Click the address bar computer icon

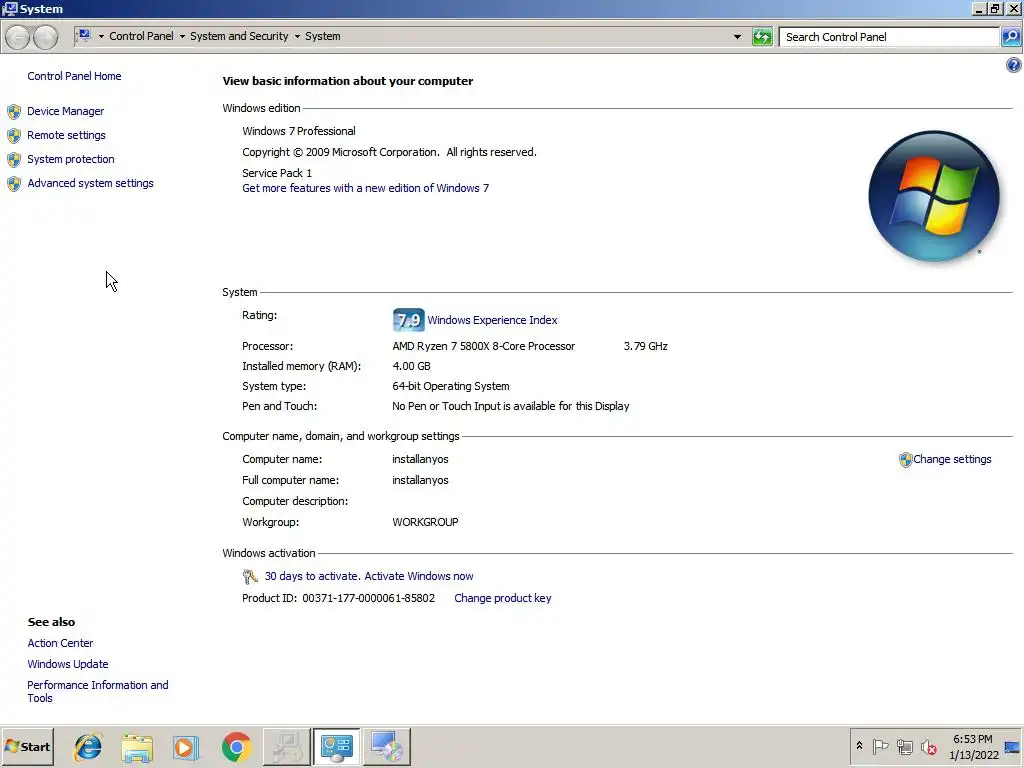click(84, 35)
